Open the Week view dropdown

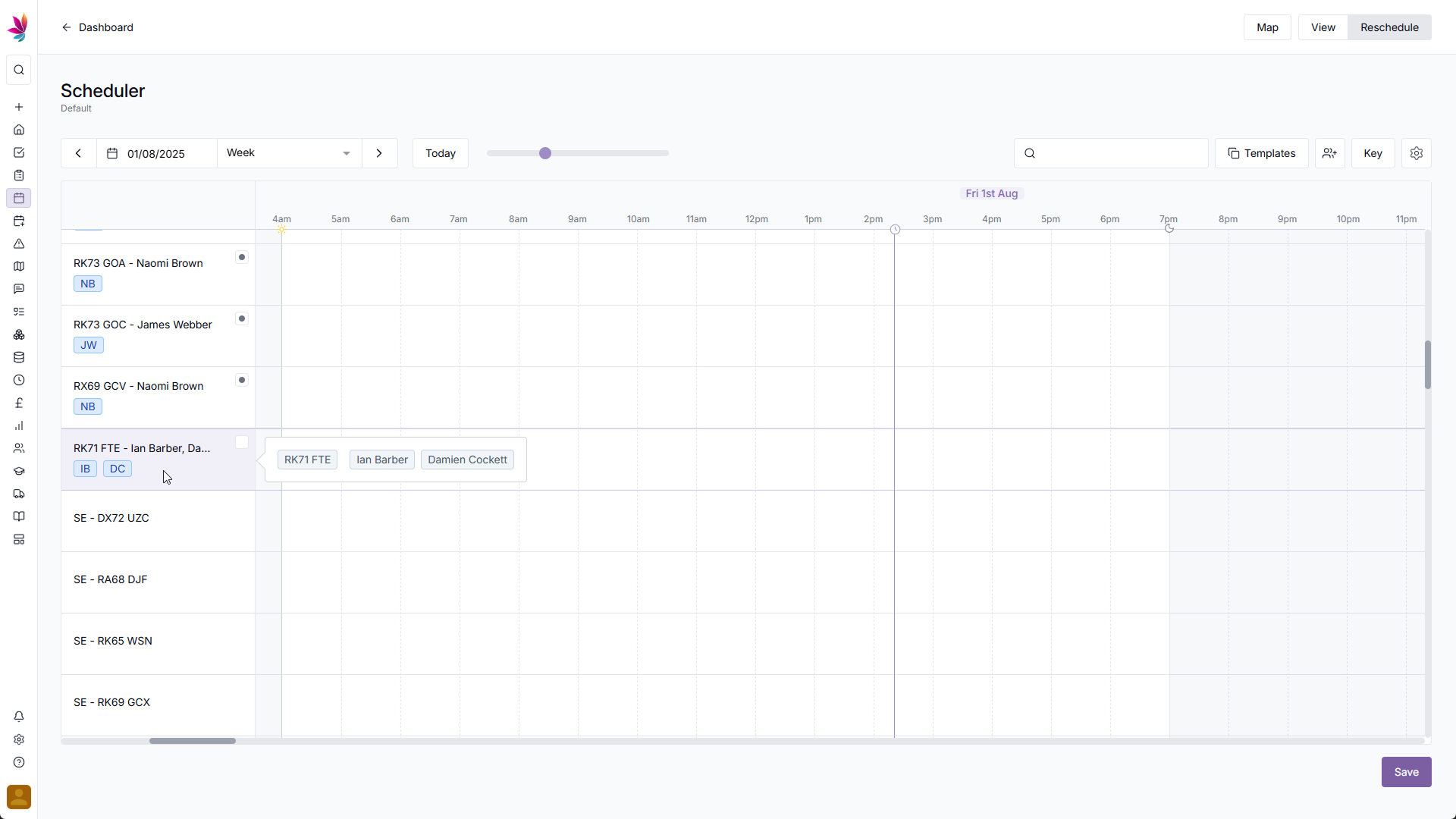tap(289, 153)
